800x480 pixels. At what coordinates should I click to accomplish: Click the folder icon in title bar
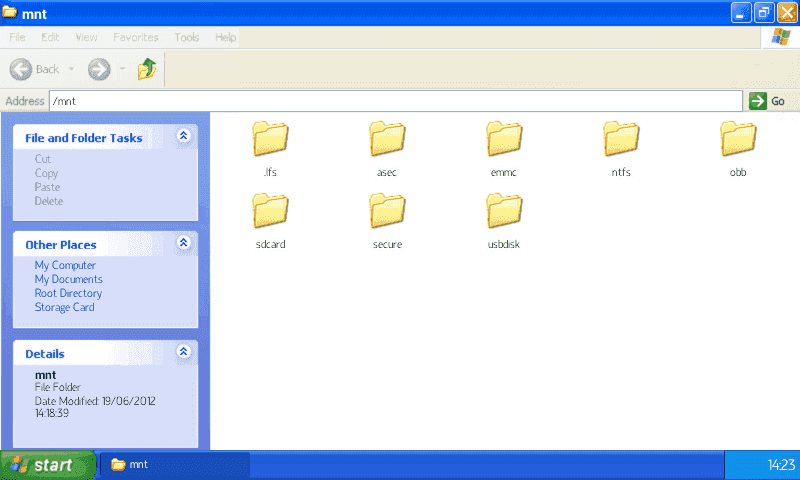tap(10, 12)
